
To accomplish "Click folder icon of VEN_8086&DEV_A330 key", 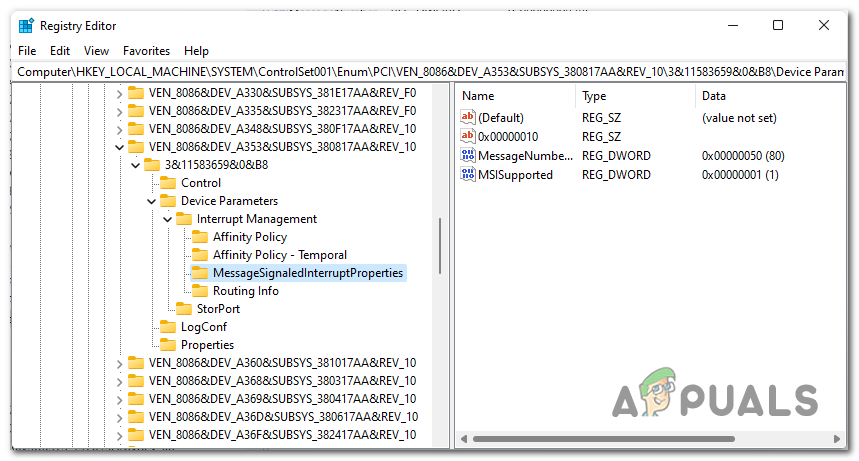I will tap(136, 93).
